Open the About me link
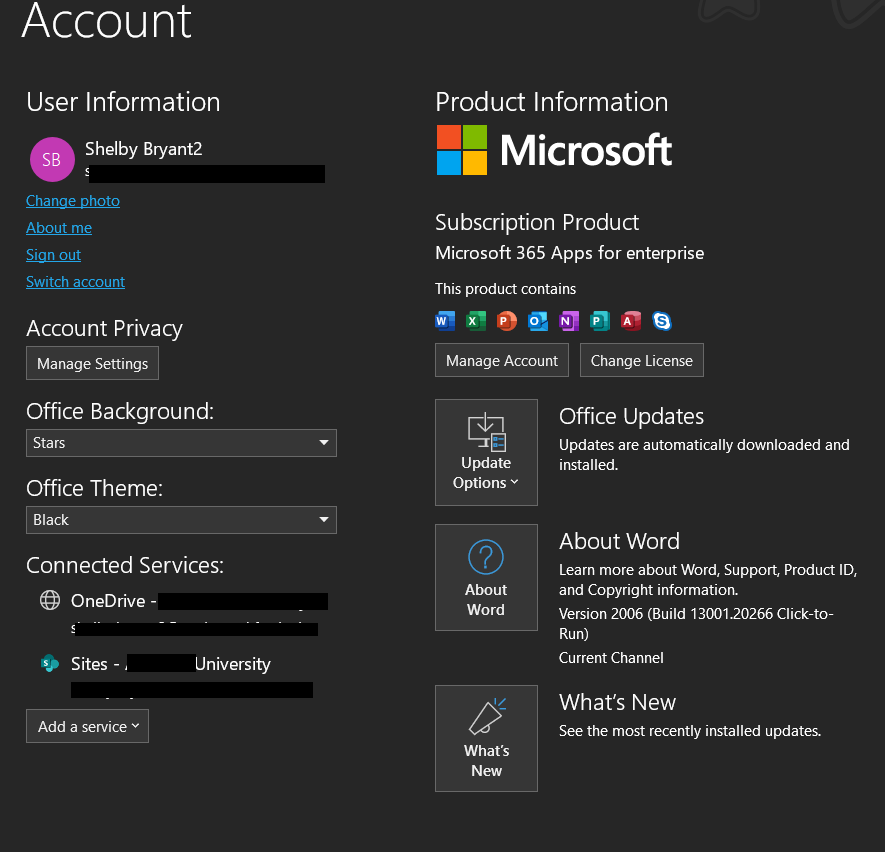 pyautogui.click(x=59, y=228)
